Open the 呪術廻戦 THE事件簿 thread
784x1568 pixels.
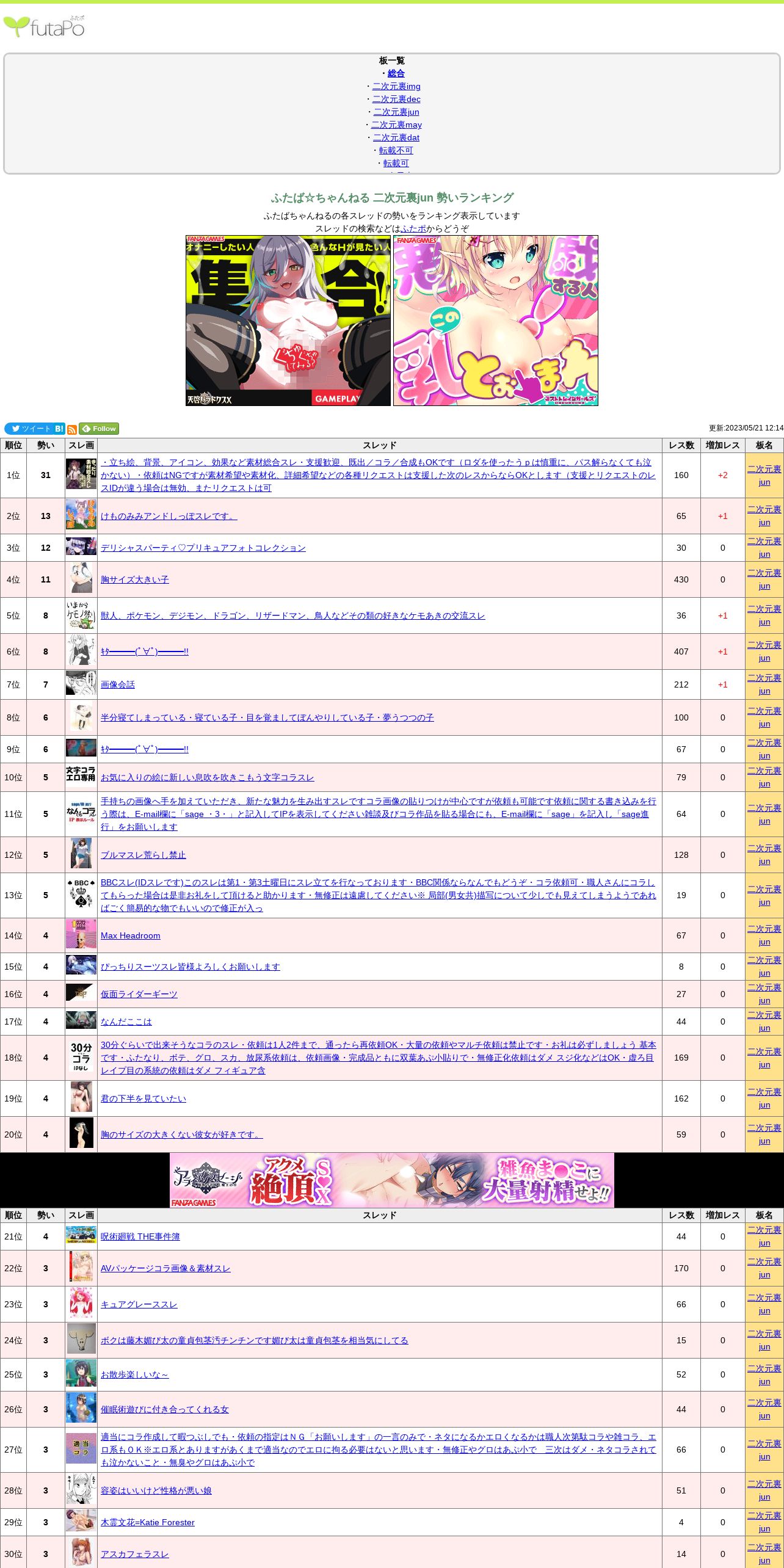tap(140, 1236)
